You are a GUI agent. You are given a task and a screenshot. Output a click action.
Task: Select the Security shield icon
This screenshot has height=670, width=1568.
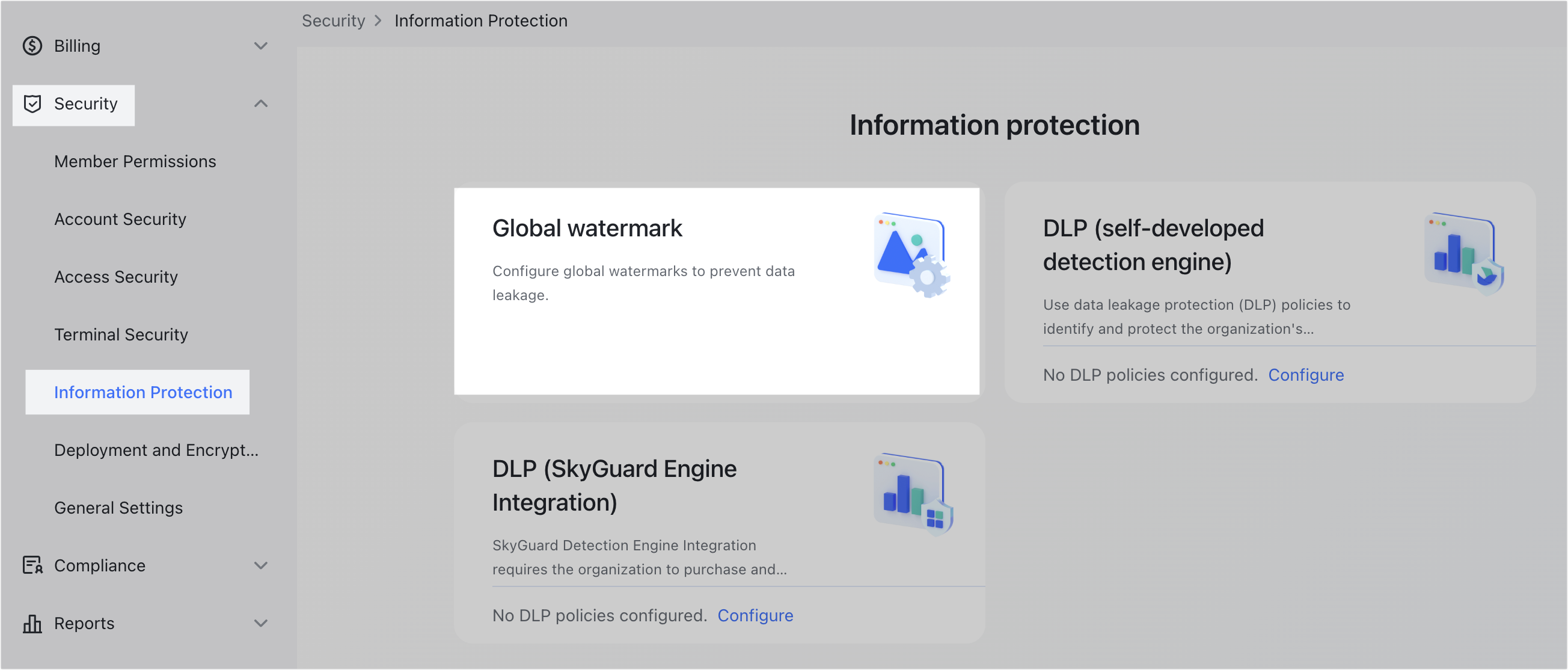point(33,103)
